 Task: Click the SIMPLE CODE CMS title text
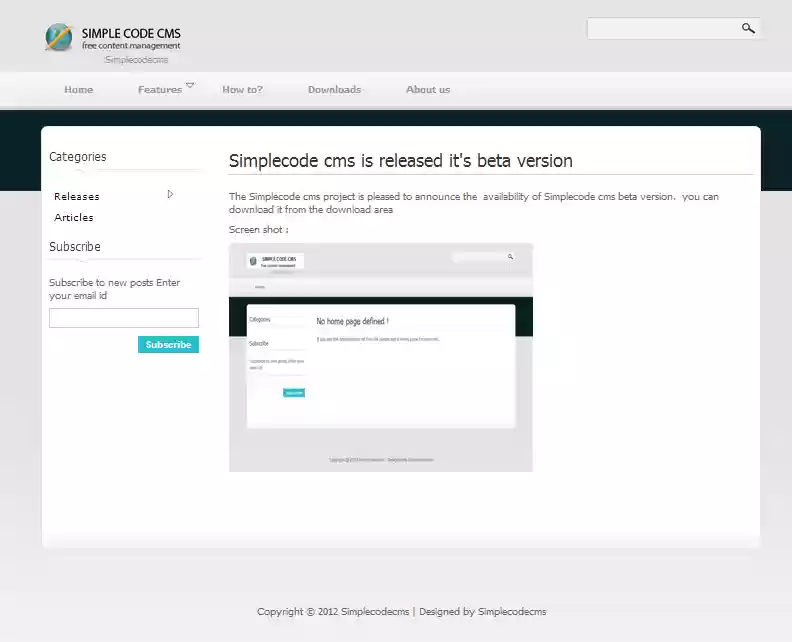pos(131,33)
